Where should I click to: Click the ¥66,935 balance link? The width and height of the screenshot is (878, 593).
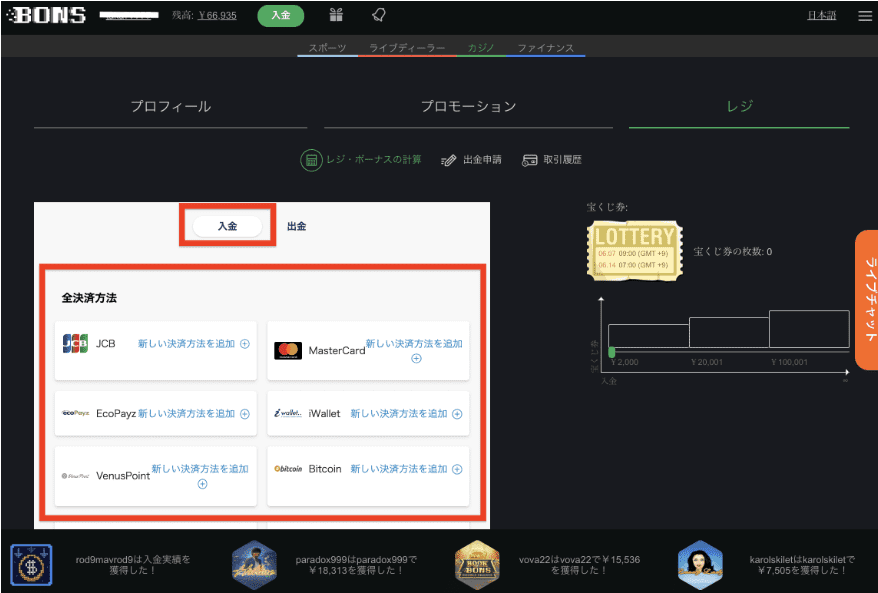(x=217, y=16)
